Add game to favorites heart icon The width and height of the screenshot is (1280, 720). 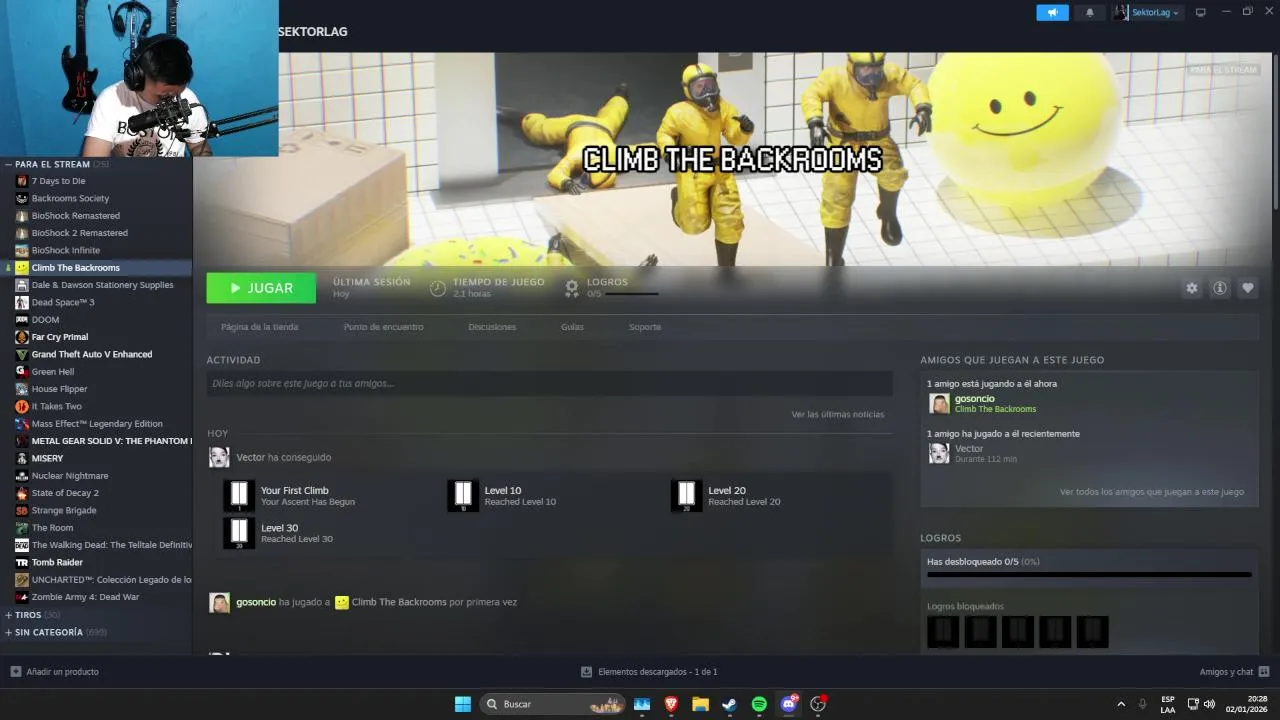tap(1247, 288)
